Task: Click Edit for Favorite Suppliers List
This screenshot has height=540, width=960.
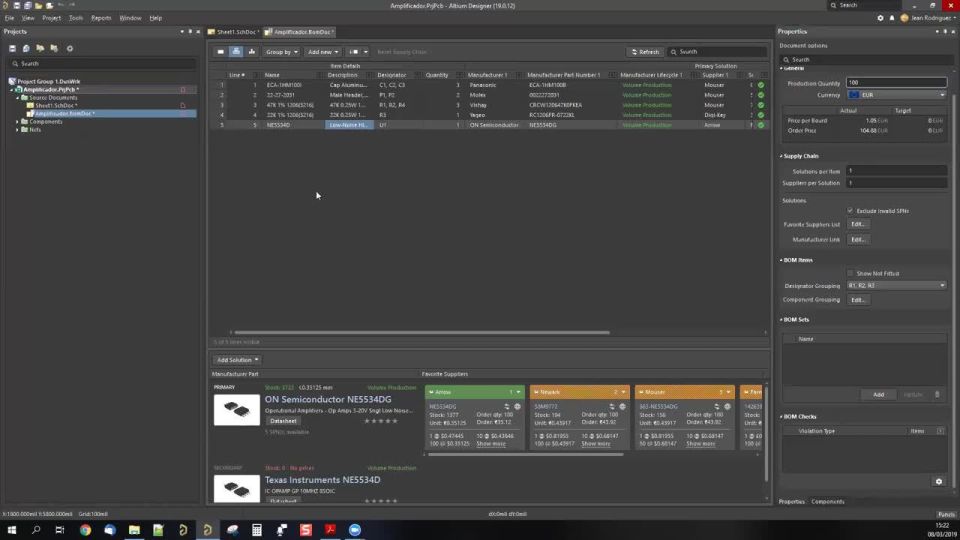Action: (858, 224)
